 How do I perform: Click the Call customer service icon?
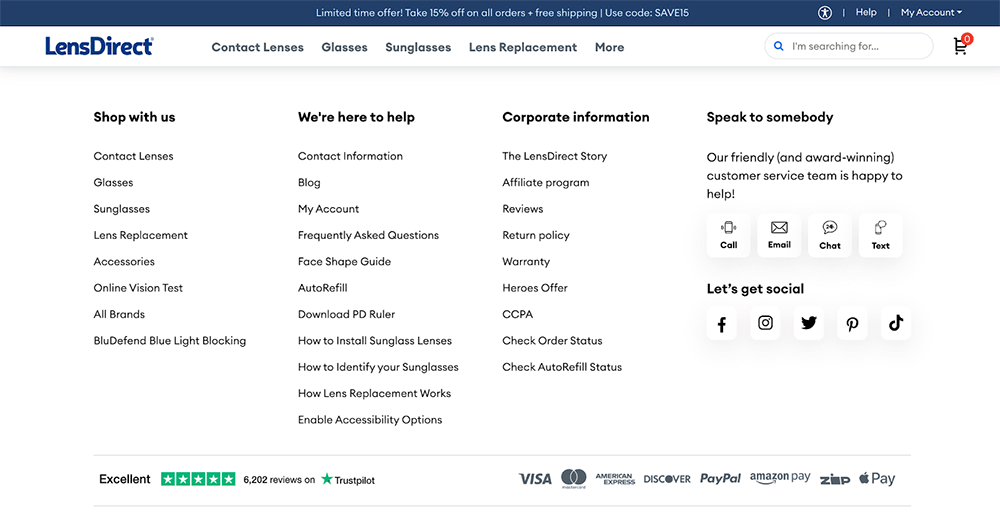pos(728,235)
